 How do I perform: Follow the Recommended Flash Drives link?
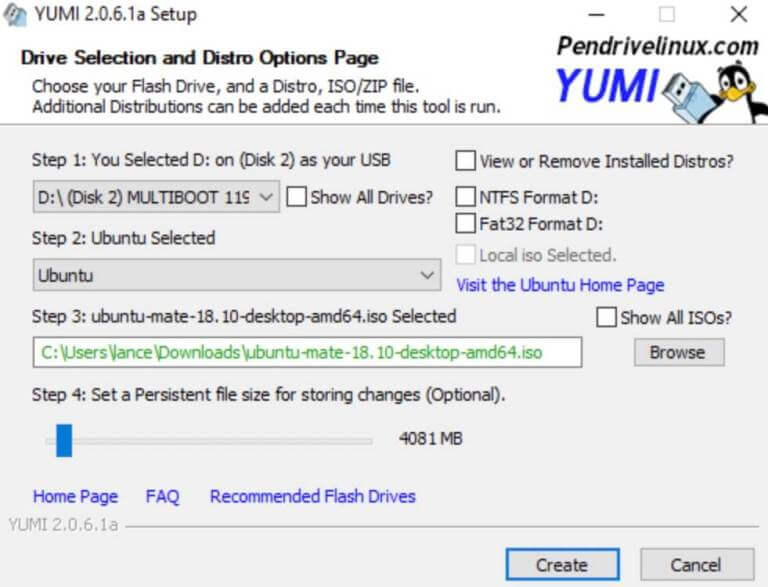(312, 496)
